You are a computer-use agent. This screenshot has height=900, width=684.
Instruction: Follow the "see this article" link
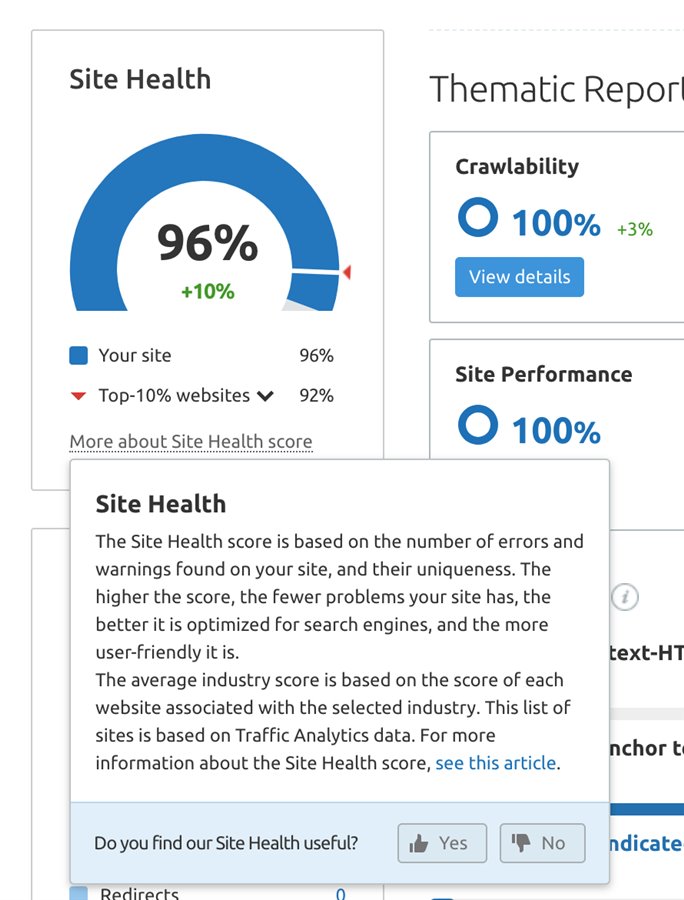(495, 763)
